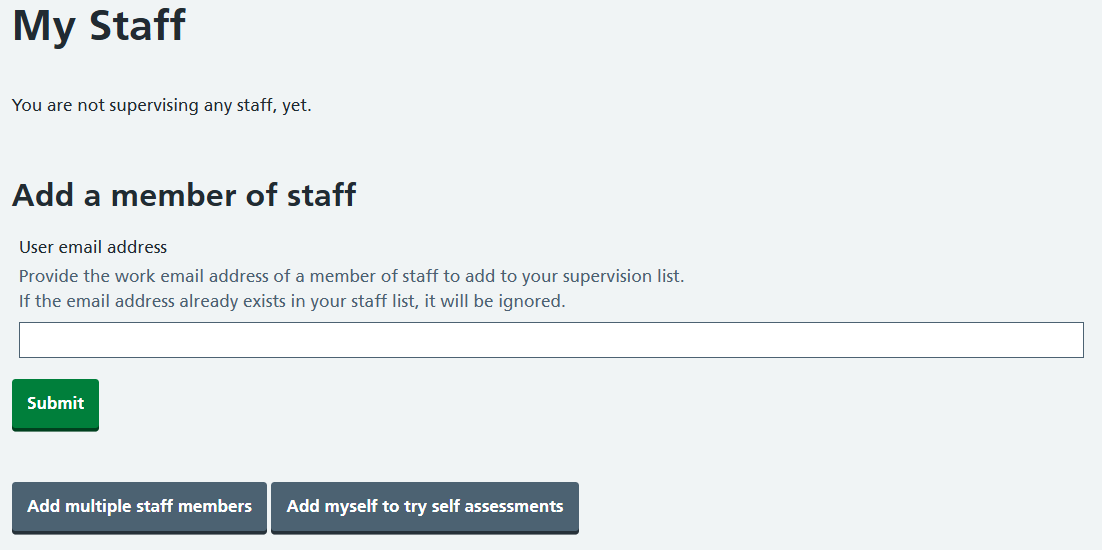This screenshot has width=1102, height=550.
Task: Click the User email address input field
Action: 551,340
